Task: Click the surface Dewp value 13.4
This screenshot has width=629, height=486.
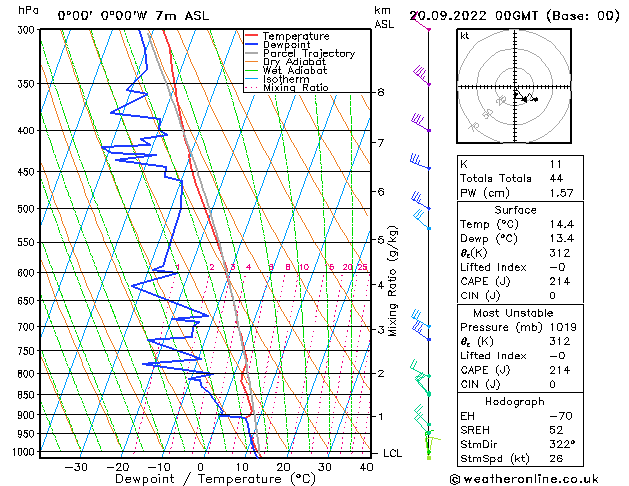Action: tap(562, 239)
